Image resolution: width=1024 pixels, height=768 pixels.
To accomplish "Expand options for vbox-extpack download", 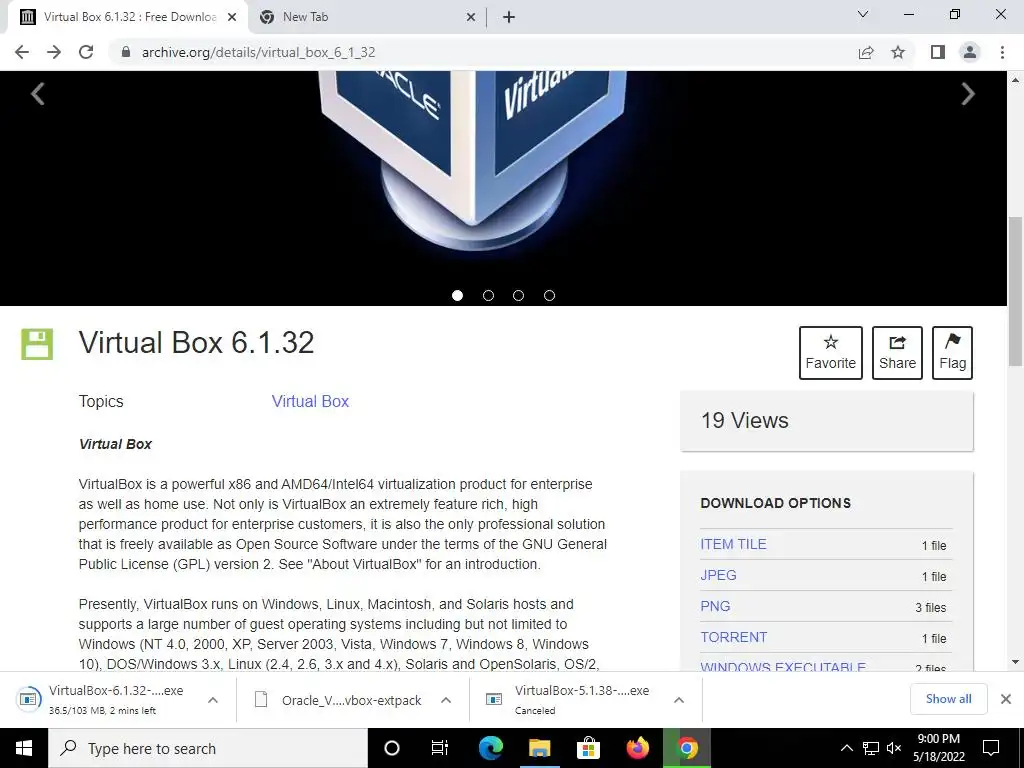I will coord(446,699).
